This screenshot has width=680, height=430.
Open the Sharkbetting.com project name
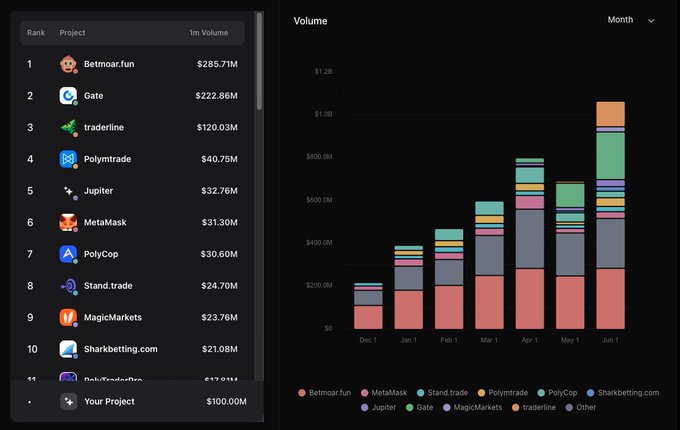[x=121, y=349]
